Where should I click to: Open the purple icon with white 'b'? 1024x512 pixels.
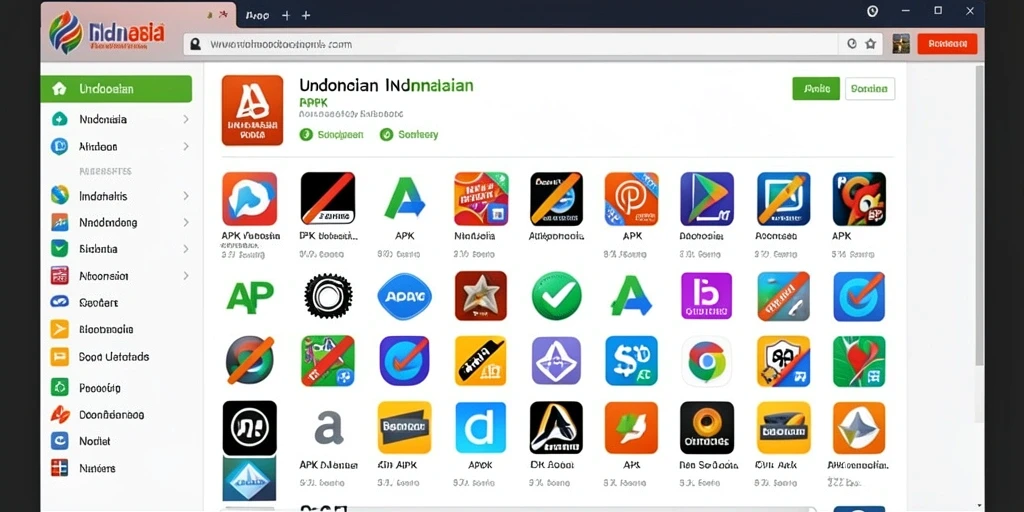pyautogui.click(x=707, y=296)
